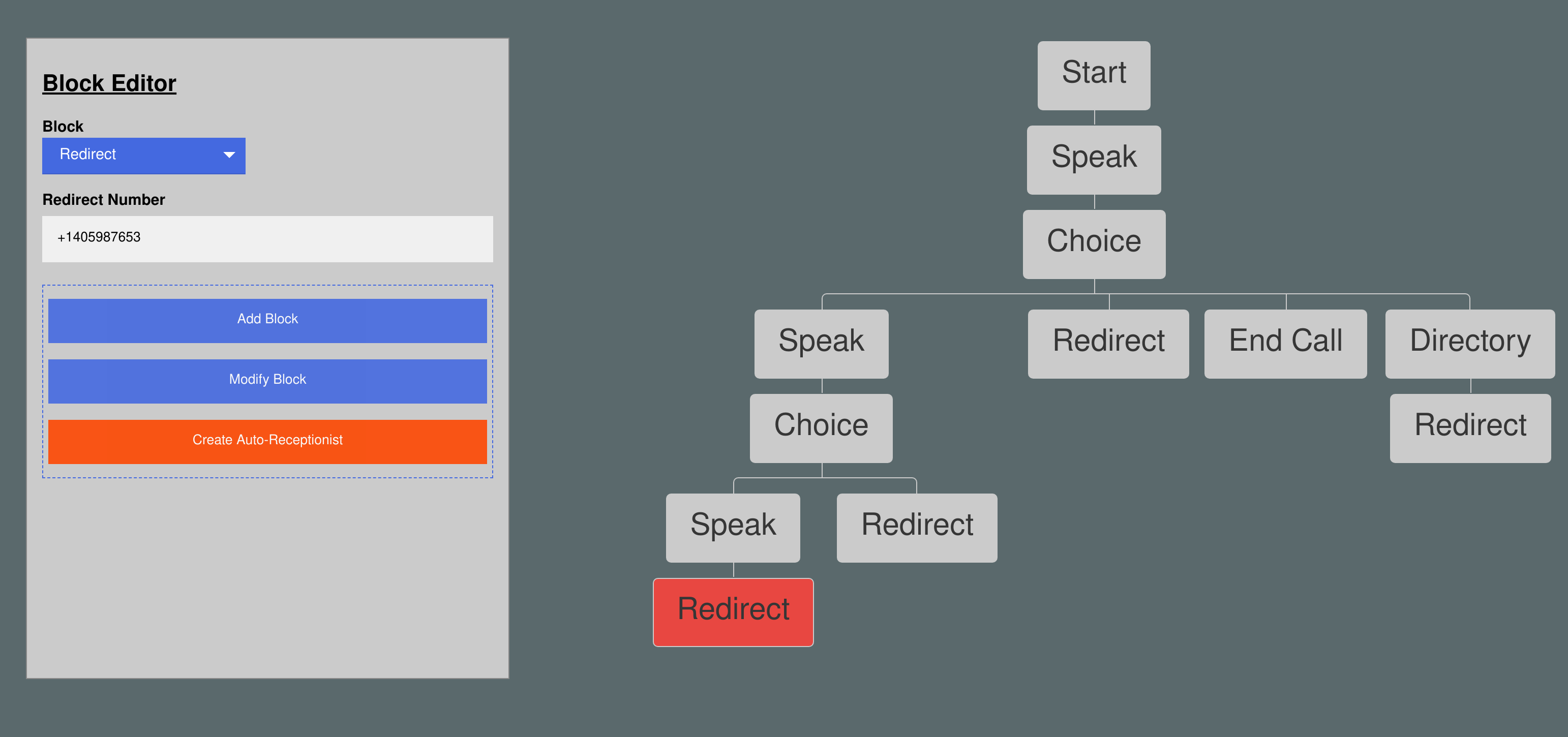Select the Speak node left of top Redirect
1568x737 pixels.
coord(821,343)
